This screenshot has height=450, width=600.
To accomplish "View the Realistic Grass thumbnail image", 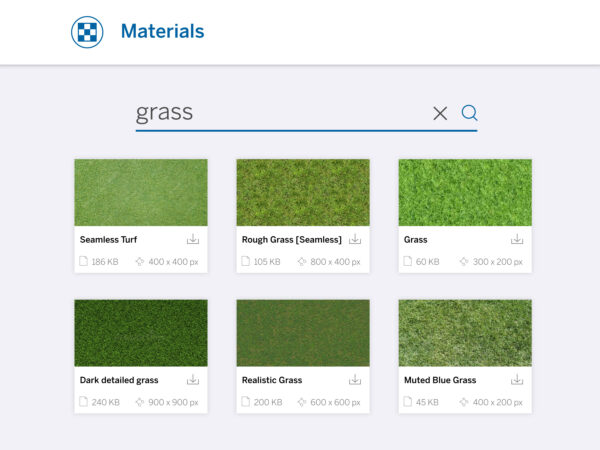I will (x=303, y=333).
